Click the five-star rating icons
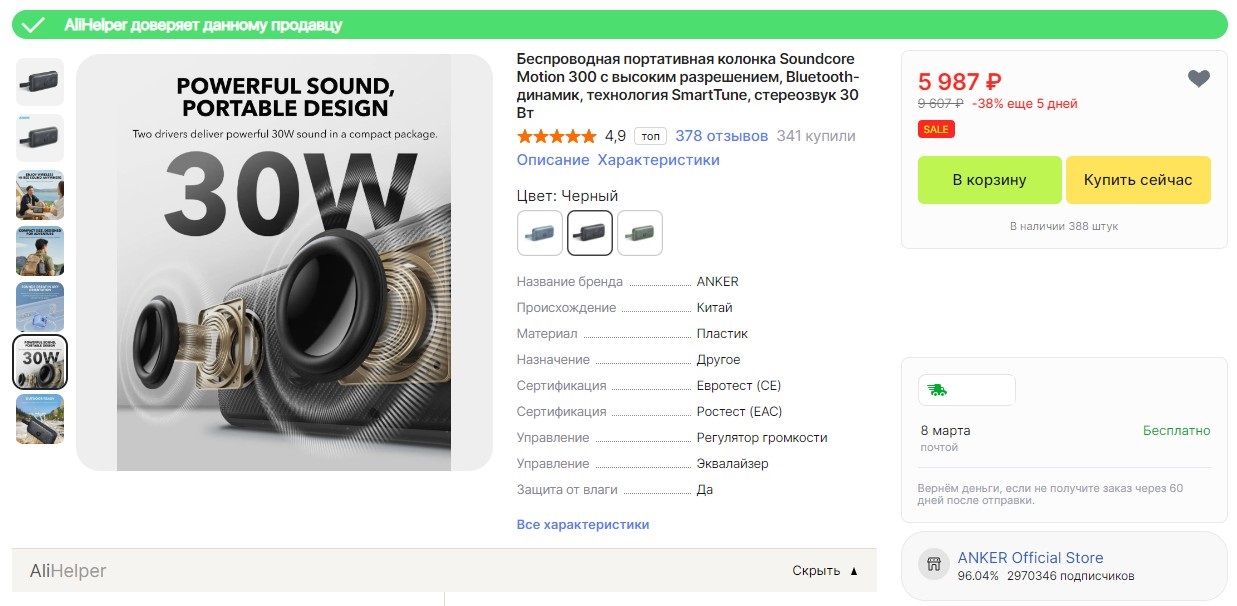The width and height of the screenshot is (1237, 606). [556, 136]
